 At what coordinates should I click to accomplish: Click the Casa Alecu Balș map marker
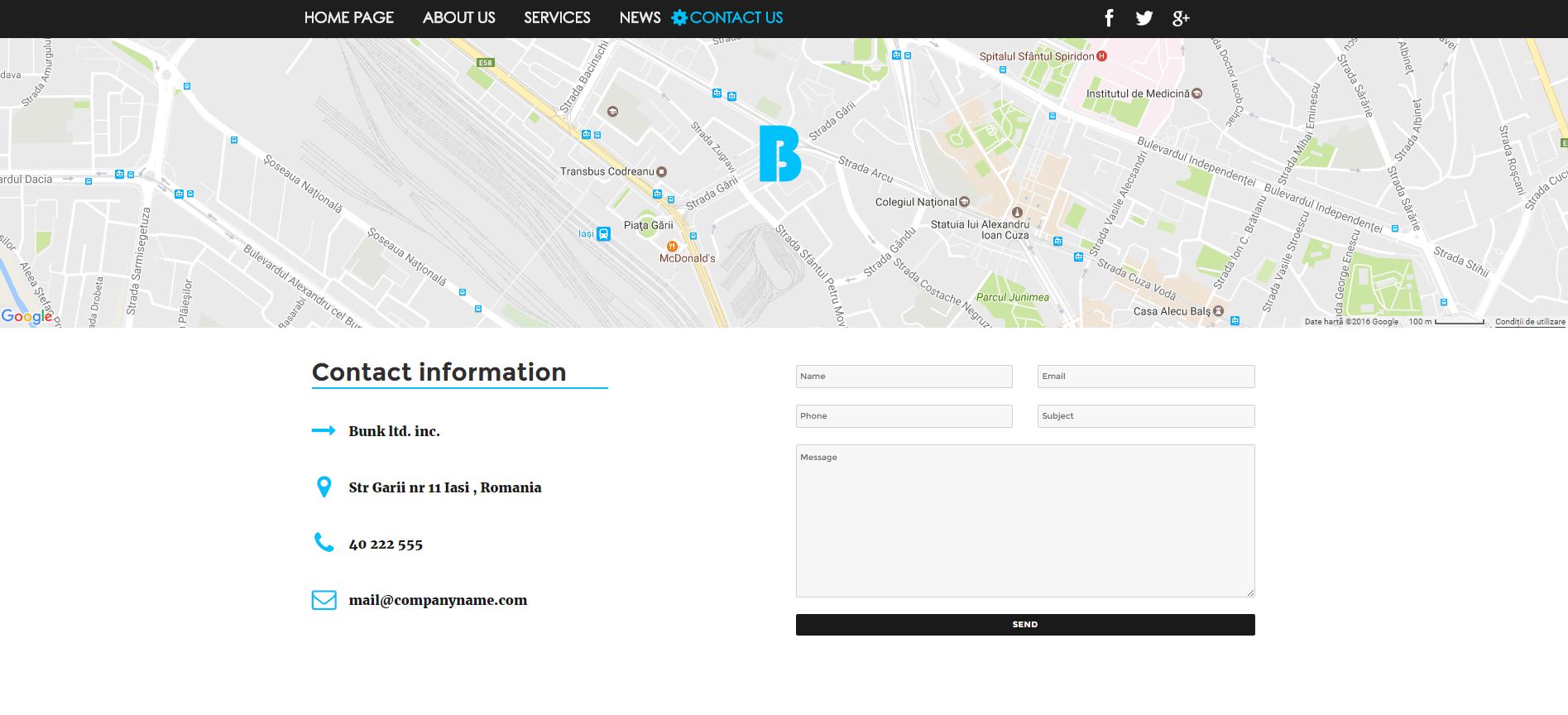pos(1217,311)
